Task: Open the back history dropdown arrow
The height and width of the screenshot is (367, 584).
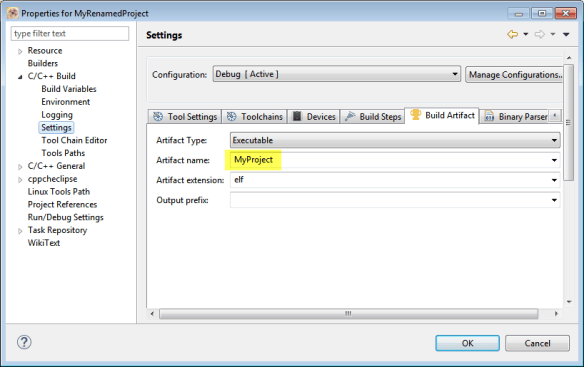Action: pos(526,34)
